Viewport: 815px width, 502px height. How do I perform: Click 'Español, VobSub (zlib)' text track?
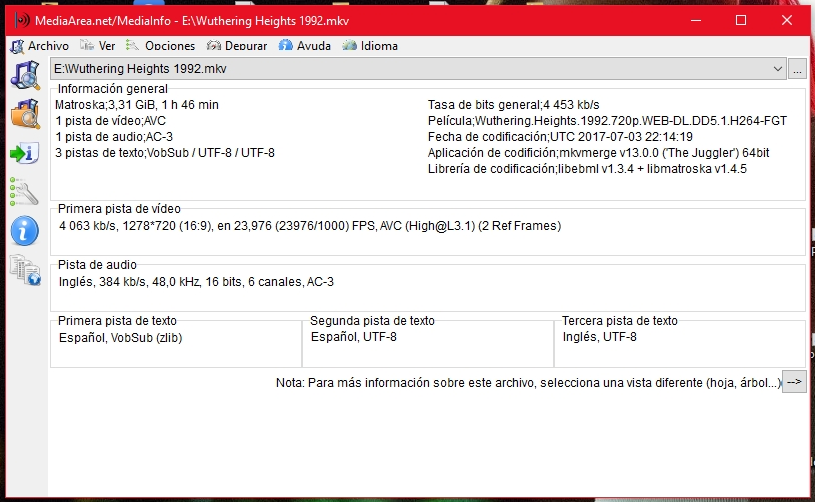click(x=121, y=338)
